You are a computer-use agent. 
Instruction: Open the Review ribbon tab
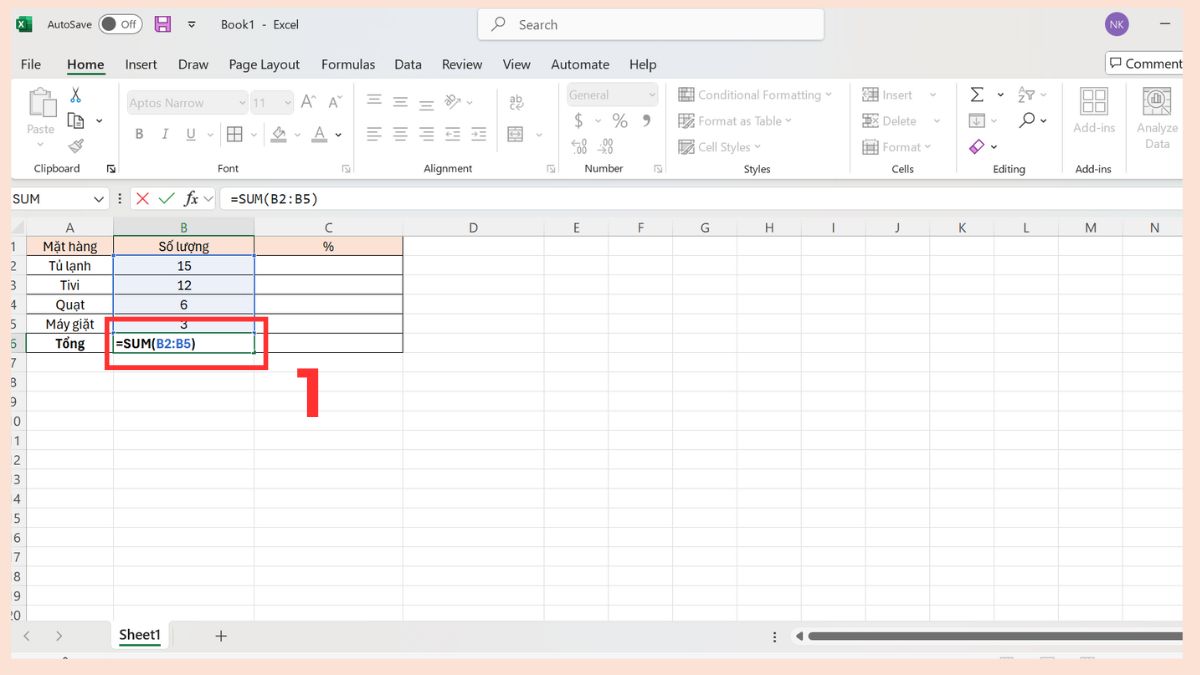coord(461,64)
